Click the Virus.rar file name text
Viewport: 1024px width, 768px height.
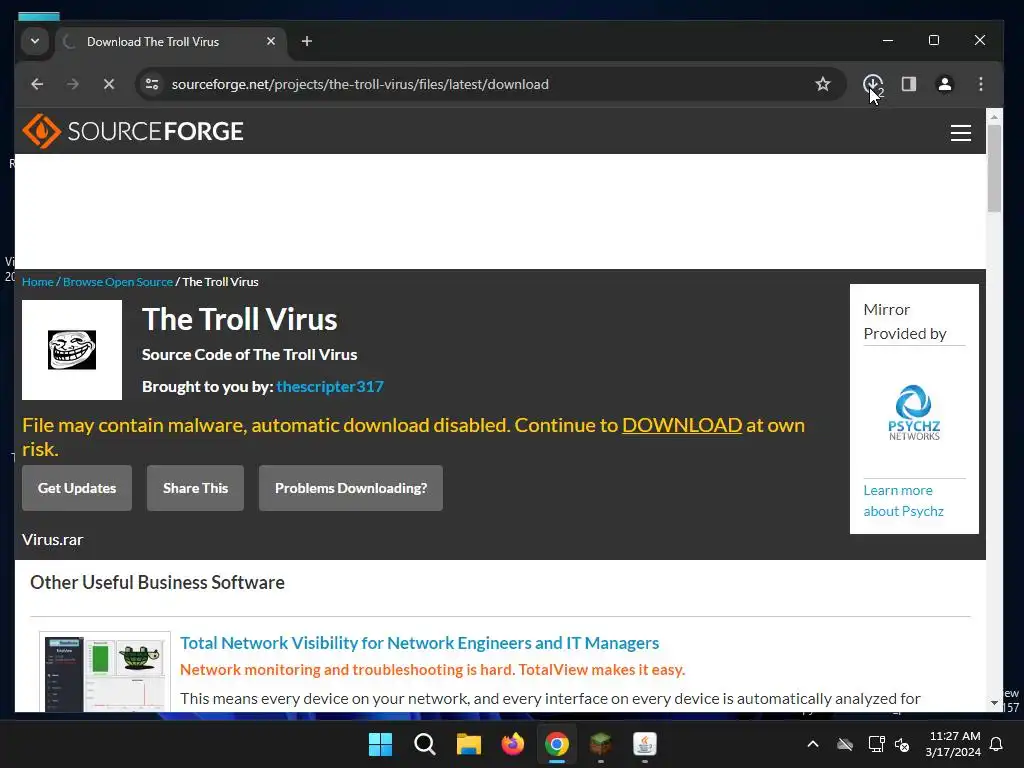[52, 540]
